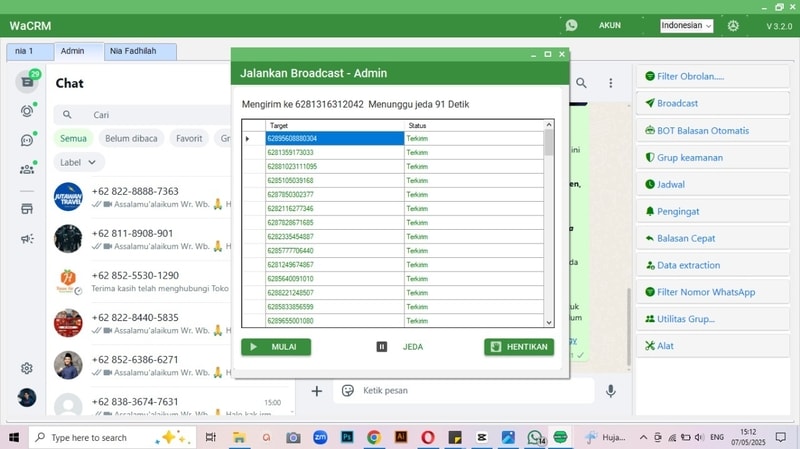The image size is (800, 449).
Task: Open the megaphone advertise icon in the sidebar
Action: [27, 238]
